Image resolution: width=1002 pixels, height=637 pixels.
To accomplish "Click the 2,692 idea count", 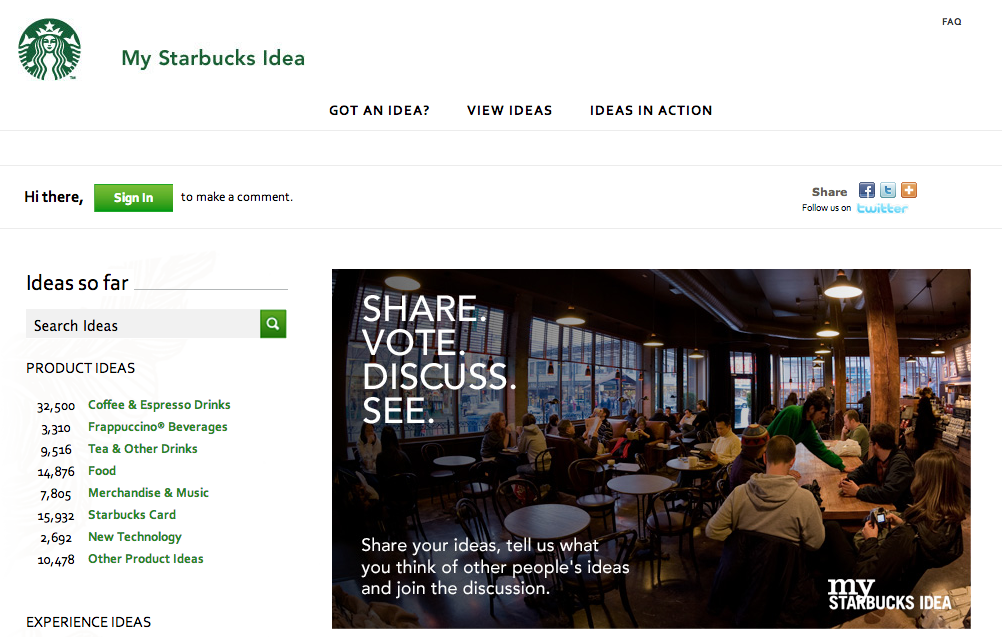I will [x=56, y=538].
